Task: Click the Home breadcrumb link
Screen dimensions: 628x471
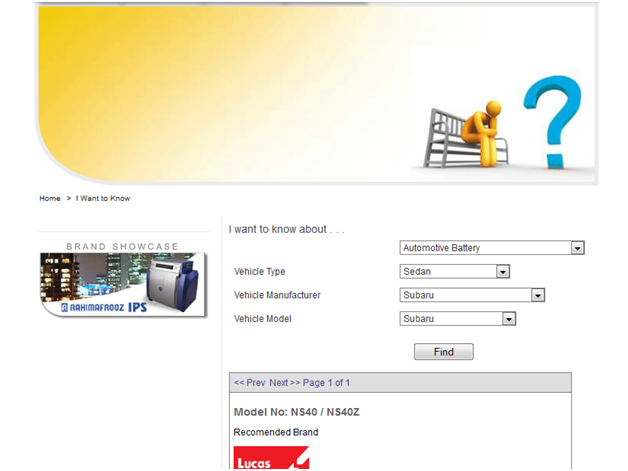Action: point(50,198)
